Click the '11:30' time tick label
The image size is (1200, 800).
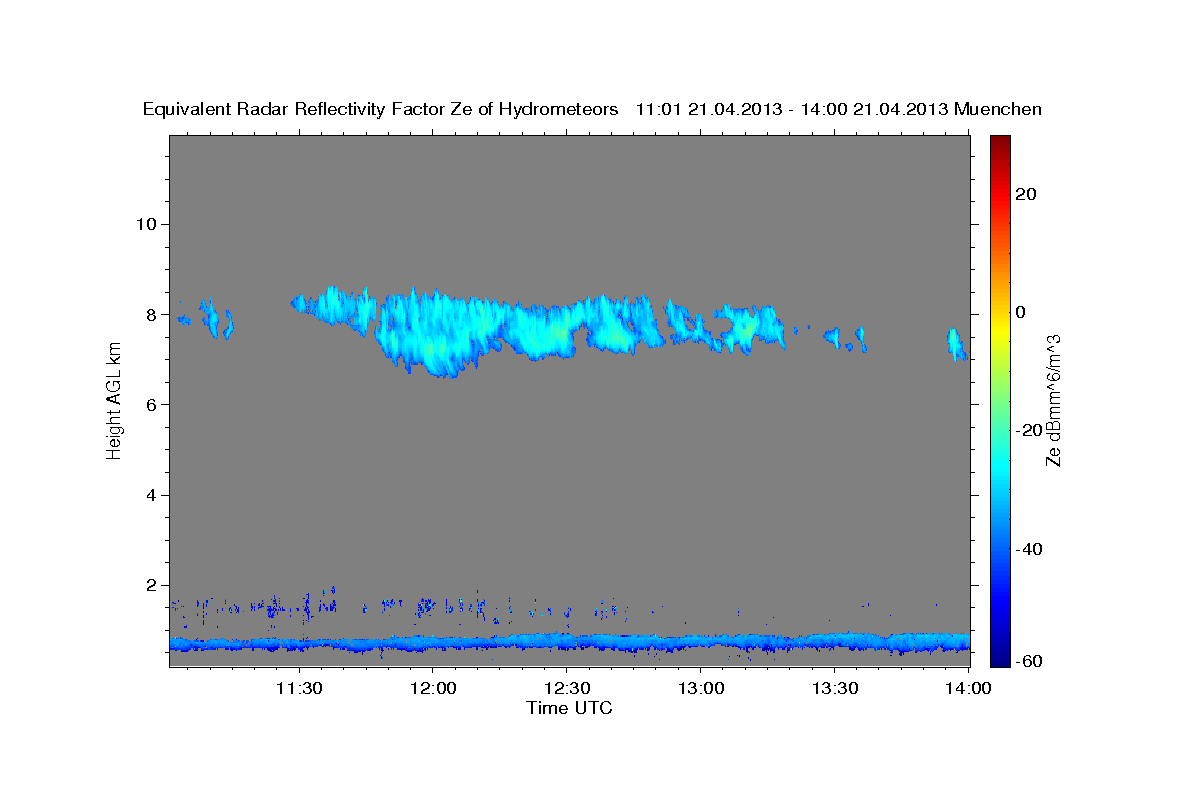[x=298, y=690]
